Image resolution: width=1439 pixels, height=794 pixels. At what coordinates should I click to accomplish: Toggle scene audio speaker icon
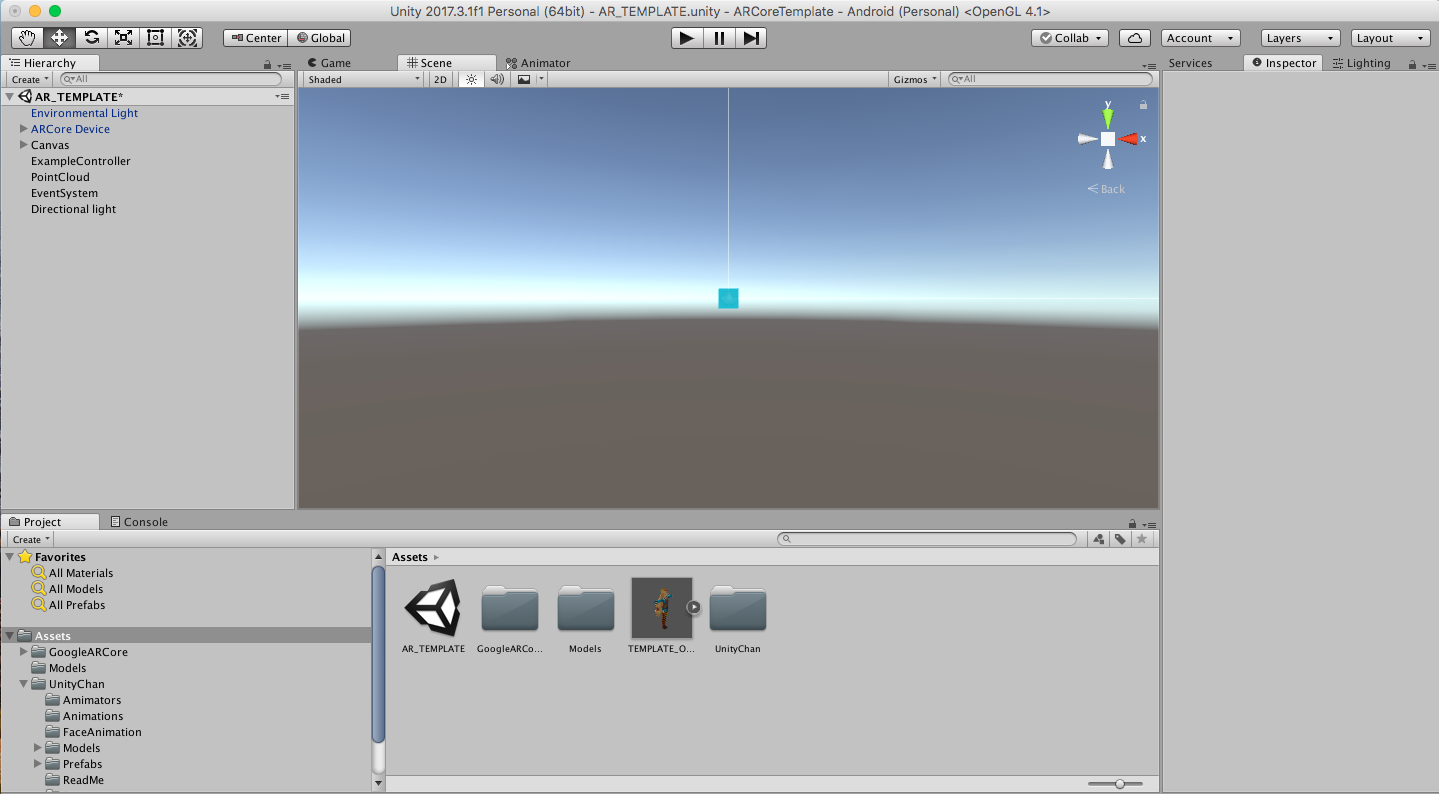pyautogui.click(x=497, y=79)
